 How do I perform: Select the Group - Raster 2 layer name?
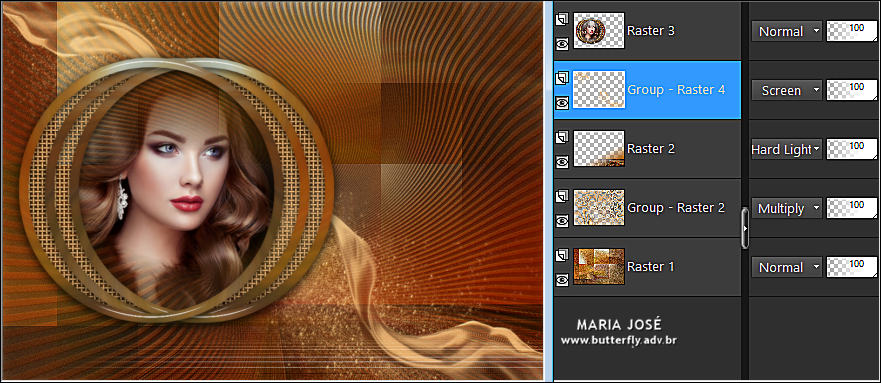(676, 208)
